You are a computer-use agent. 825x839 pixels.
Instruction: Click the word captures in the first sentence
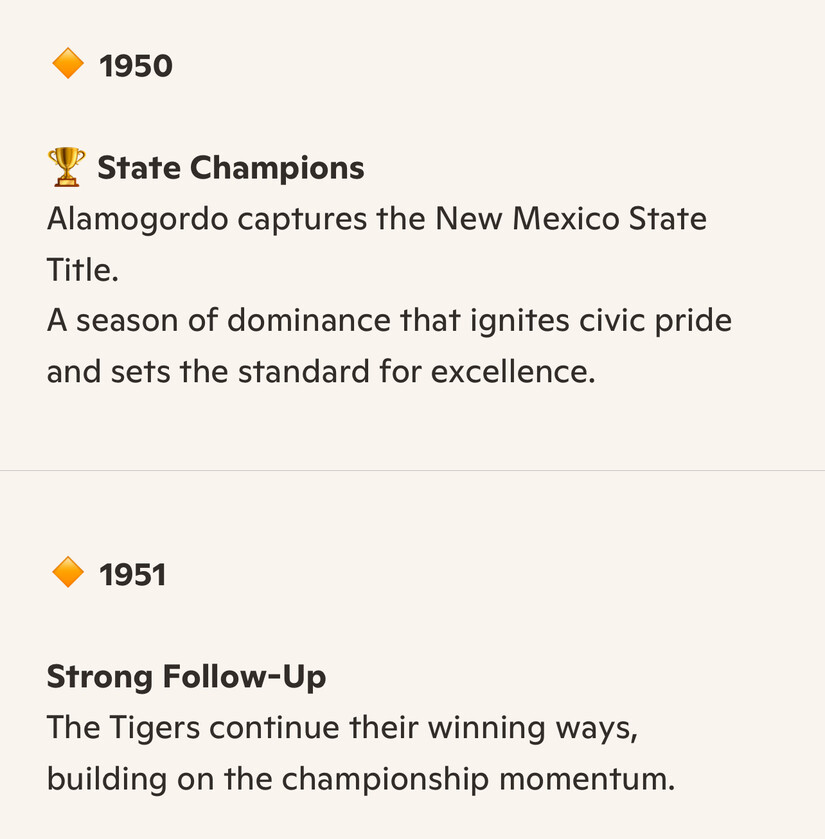coord(302,219)
